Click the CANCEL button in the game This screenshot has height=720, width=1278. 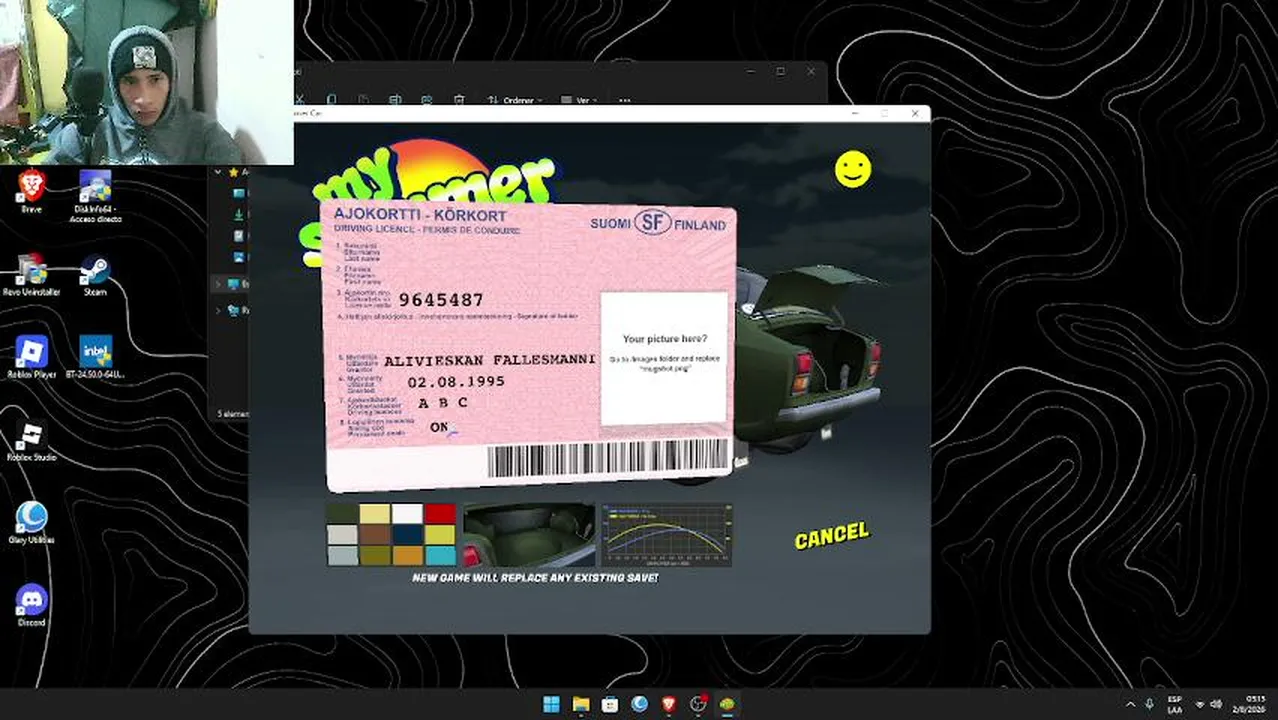[831, 536]
